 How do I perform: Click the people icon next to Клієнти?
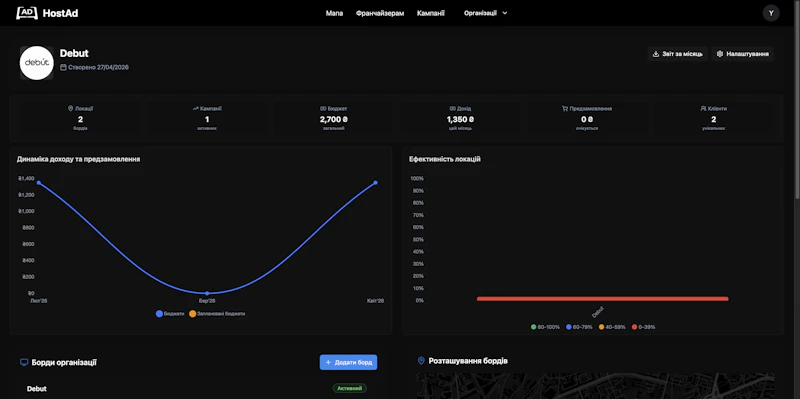[x=703, y=109]
